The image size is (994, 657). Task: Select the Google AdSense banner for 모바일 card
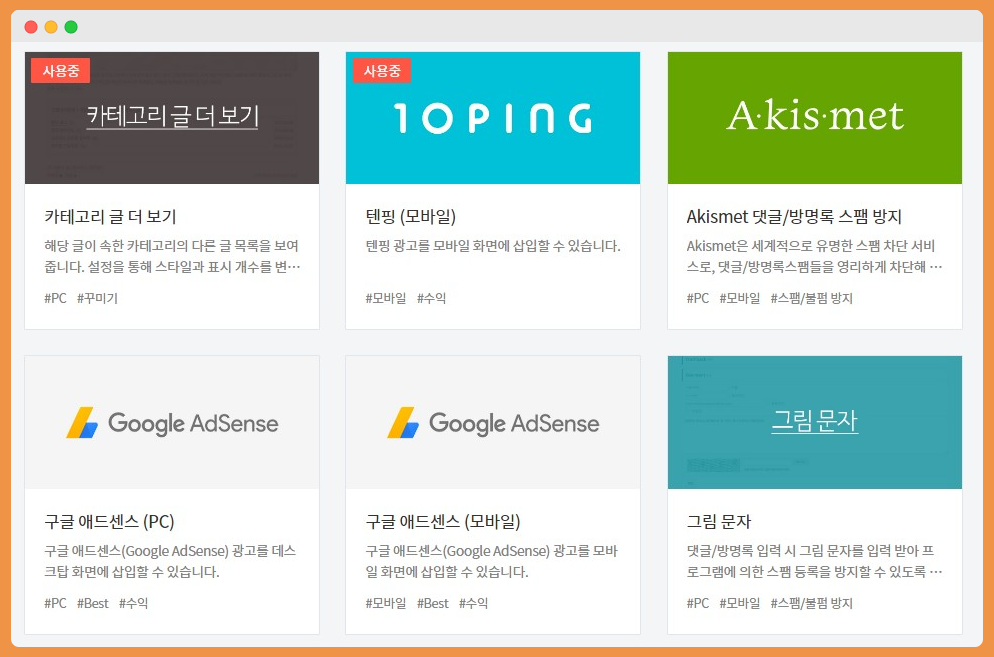[x=493, y=422]
